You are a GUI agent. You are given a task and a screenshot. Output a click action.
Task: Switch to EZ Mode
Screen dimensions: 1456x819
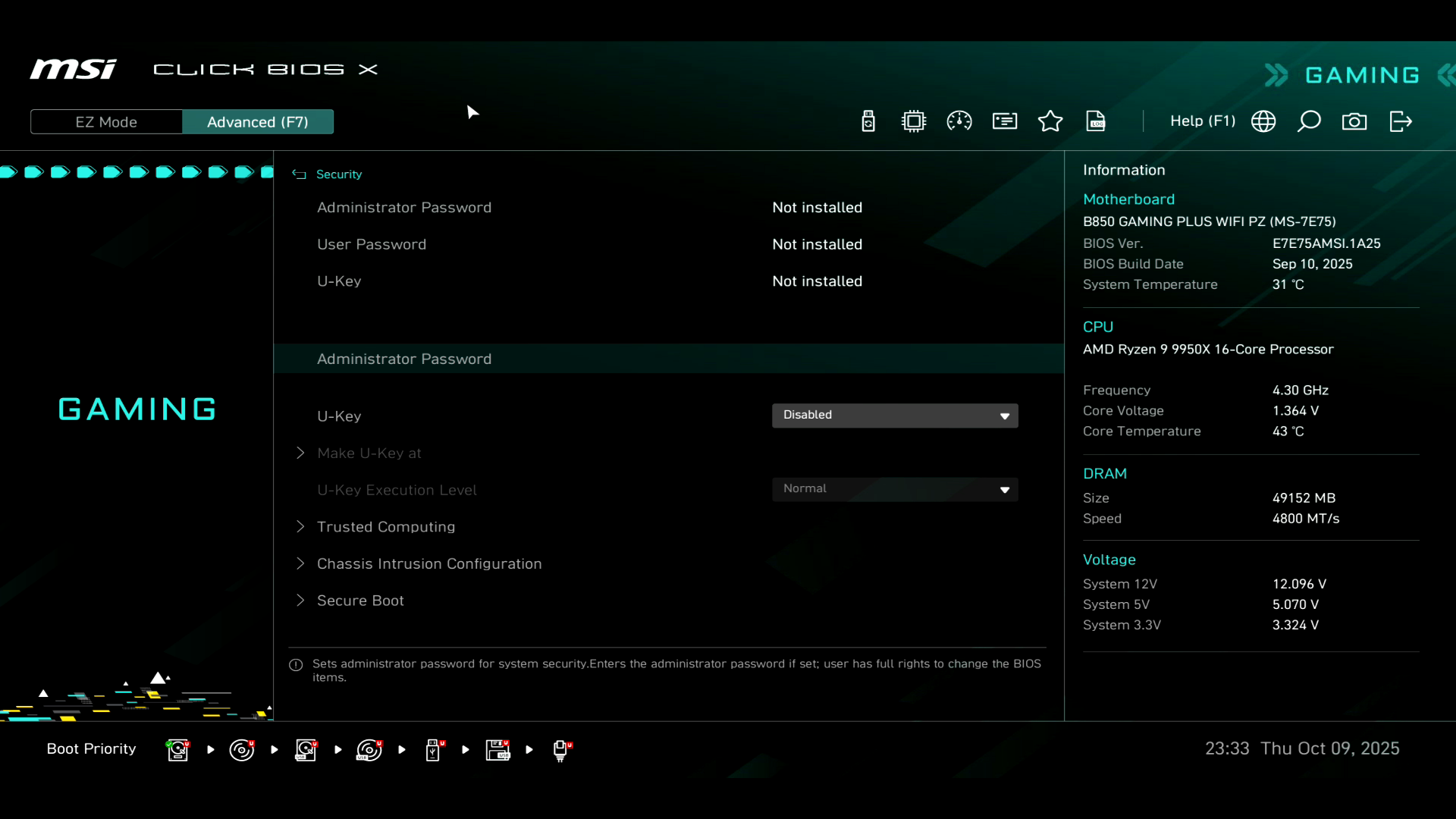pos(106,122)
